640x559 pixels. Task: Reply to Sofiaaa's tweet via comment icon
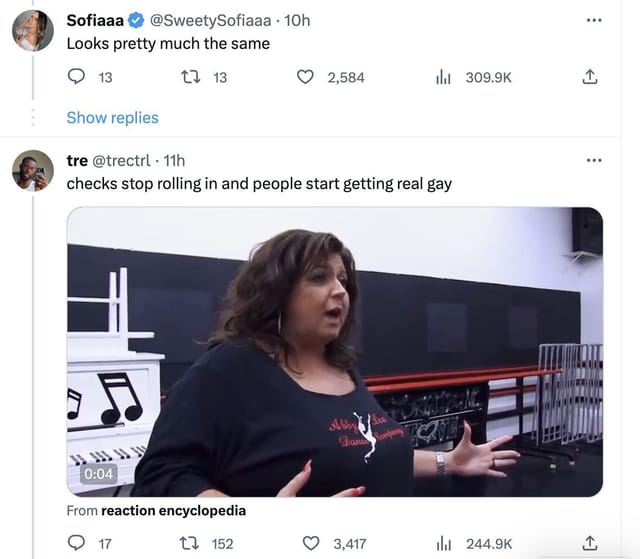[x=76, y=77]
